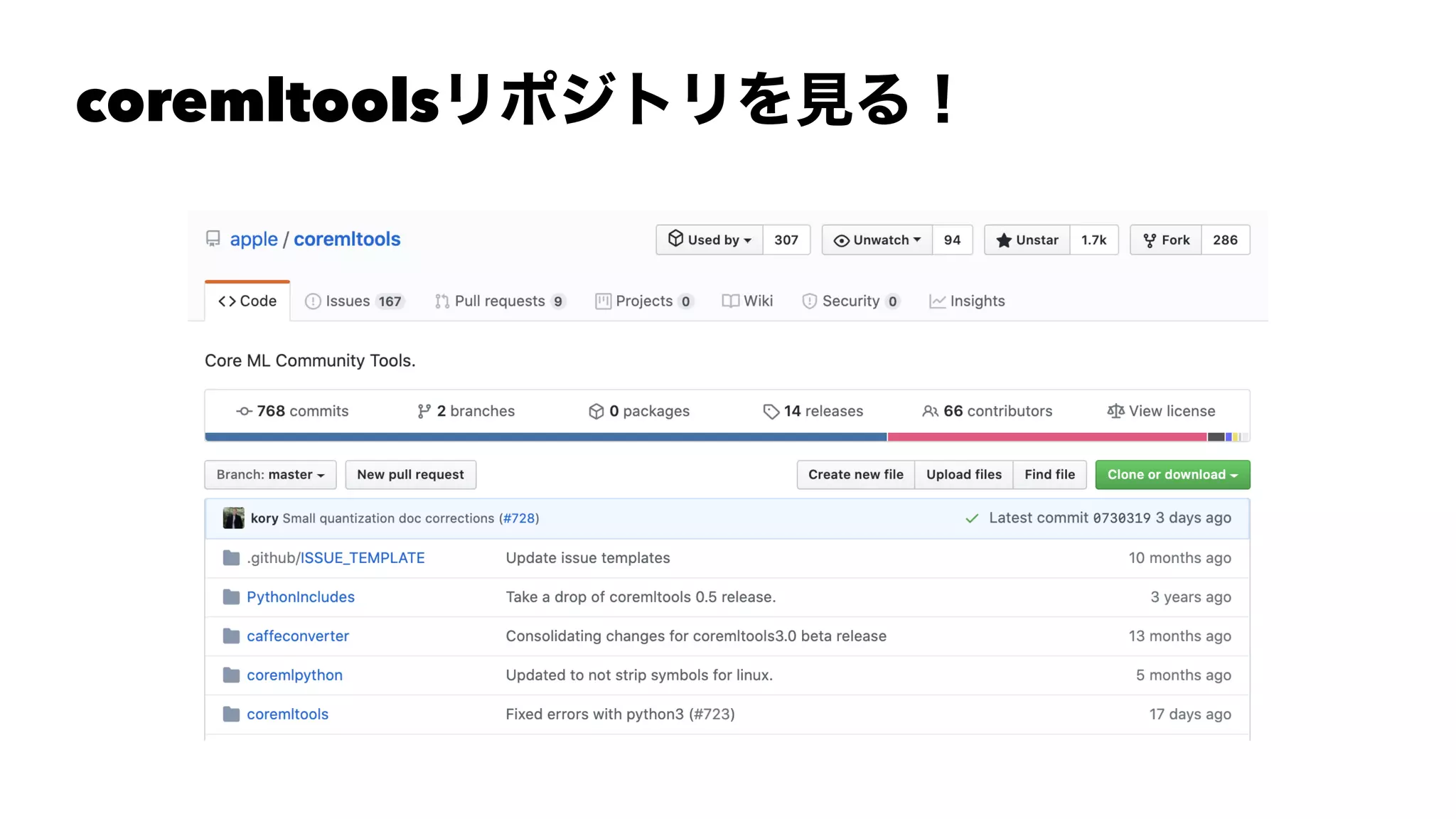
Task: Click the code brackets icon on Code tab
Action: 227,301
